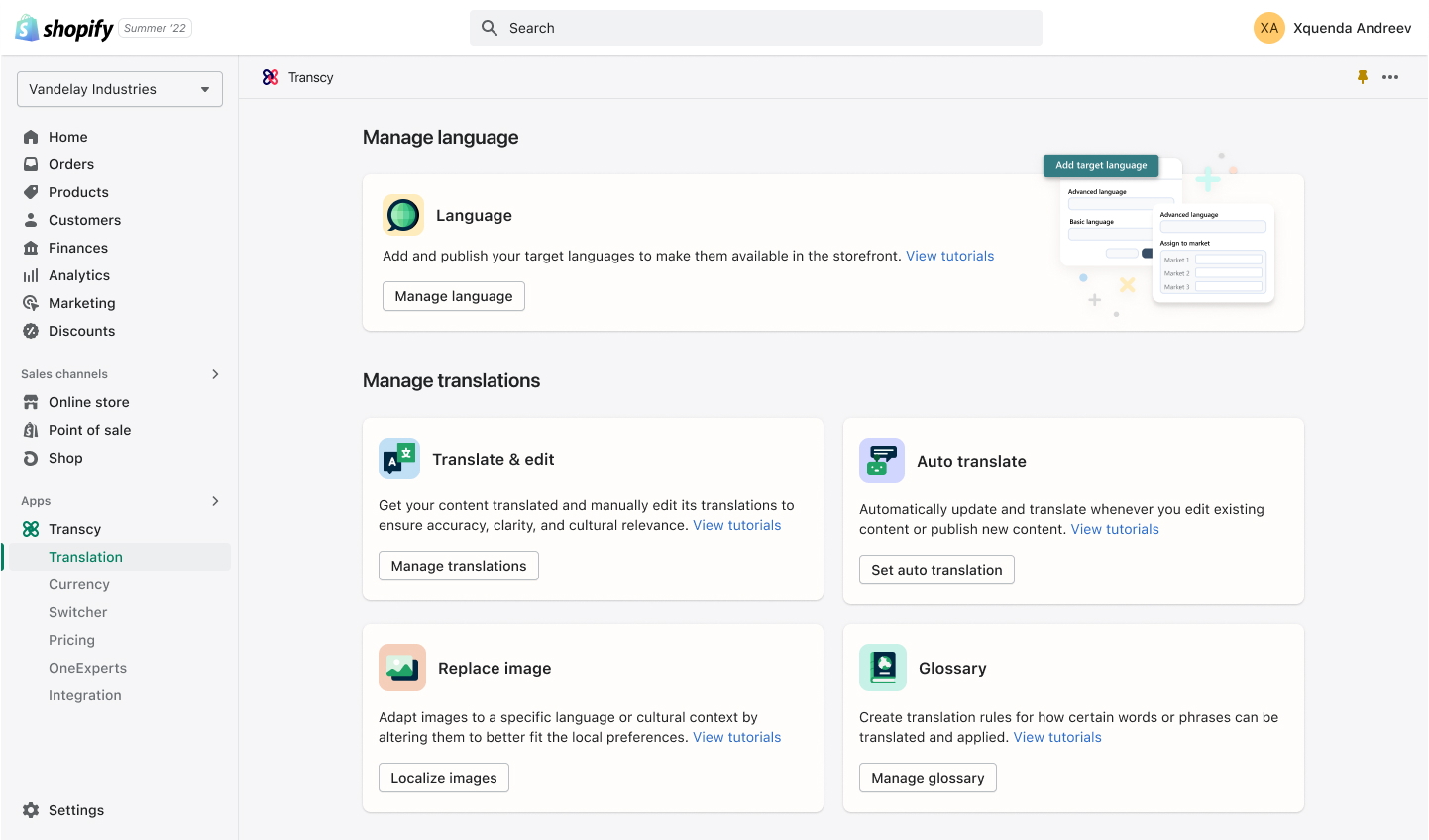The height and width of the screenshot is (840, 1429).
Task: Click the Manage language section heading
Action: [440, 137]
